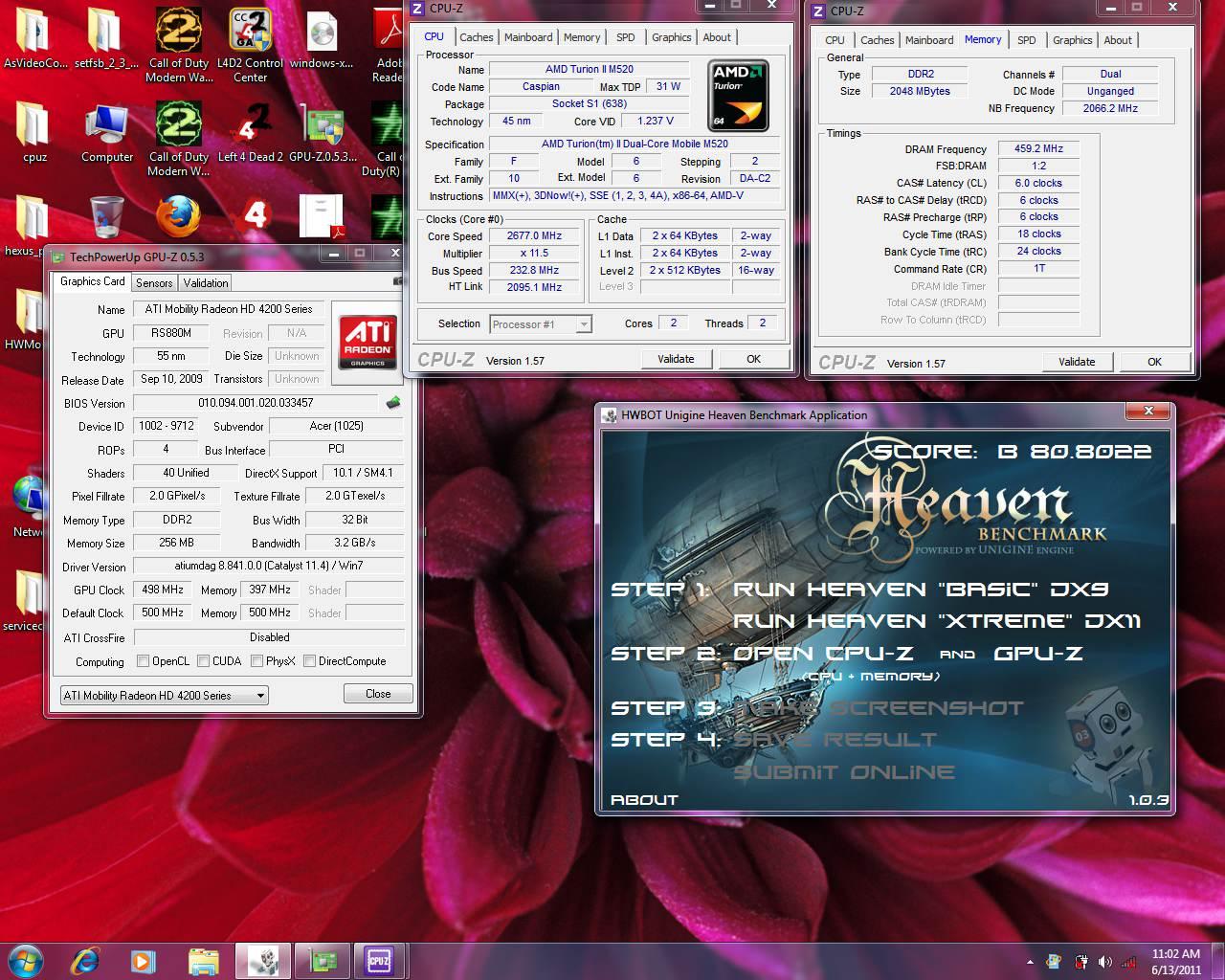Launch Firefox from the desktop
The width and height of the screenshot is (1225, 980).
[179, 216]
